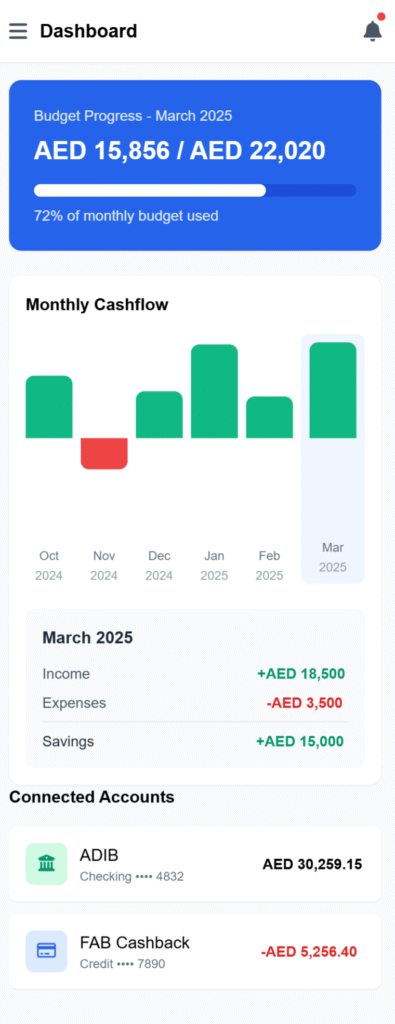Image resolution: width=395 pixels, height=1024 pixels.
Task: Open the ADIB checking account row
Action: click(195, 863)
